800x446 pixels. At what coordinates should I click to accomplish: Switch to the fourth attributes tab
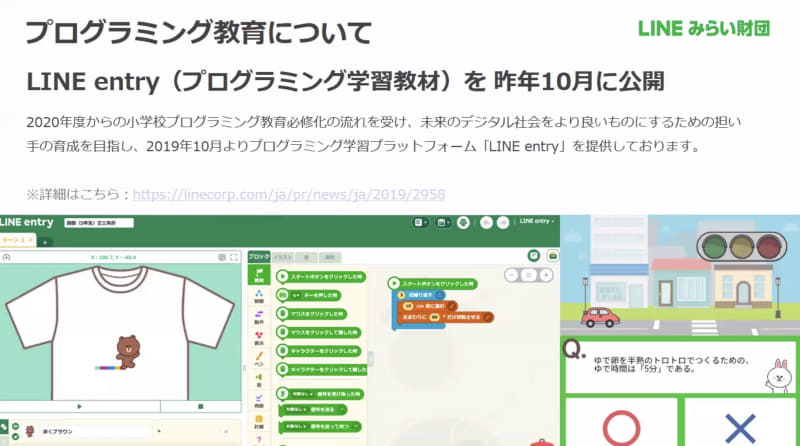tap(330, 257)
